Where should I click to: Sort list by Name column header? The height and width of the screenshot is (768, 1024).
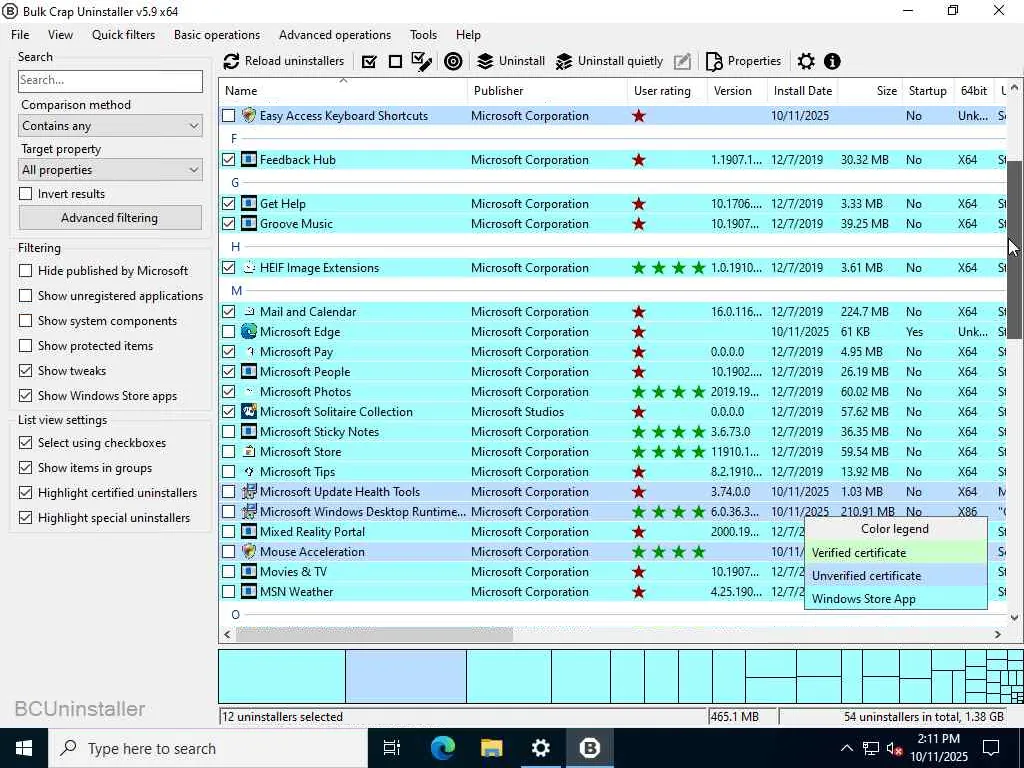tap(344, 91)
